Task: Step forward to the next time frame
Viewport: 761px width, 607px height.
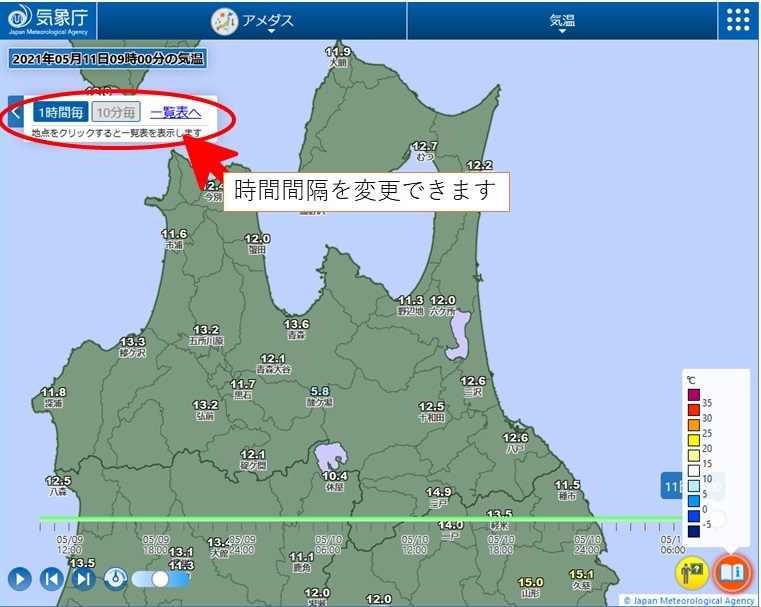Action: tap(83, 579)
